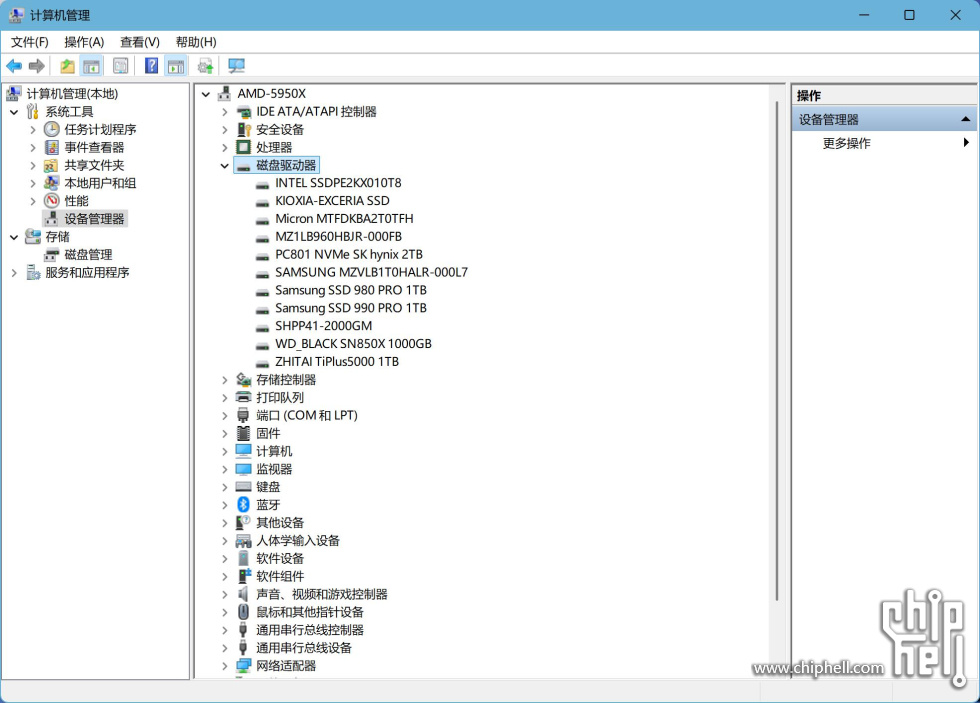This screenshot has height=703, width=980.
Task: Select the Samsung SSD 990 PRO 1TB drive
Action: tap(351, 308)
